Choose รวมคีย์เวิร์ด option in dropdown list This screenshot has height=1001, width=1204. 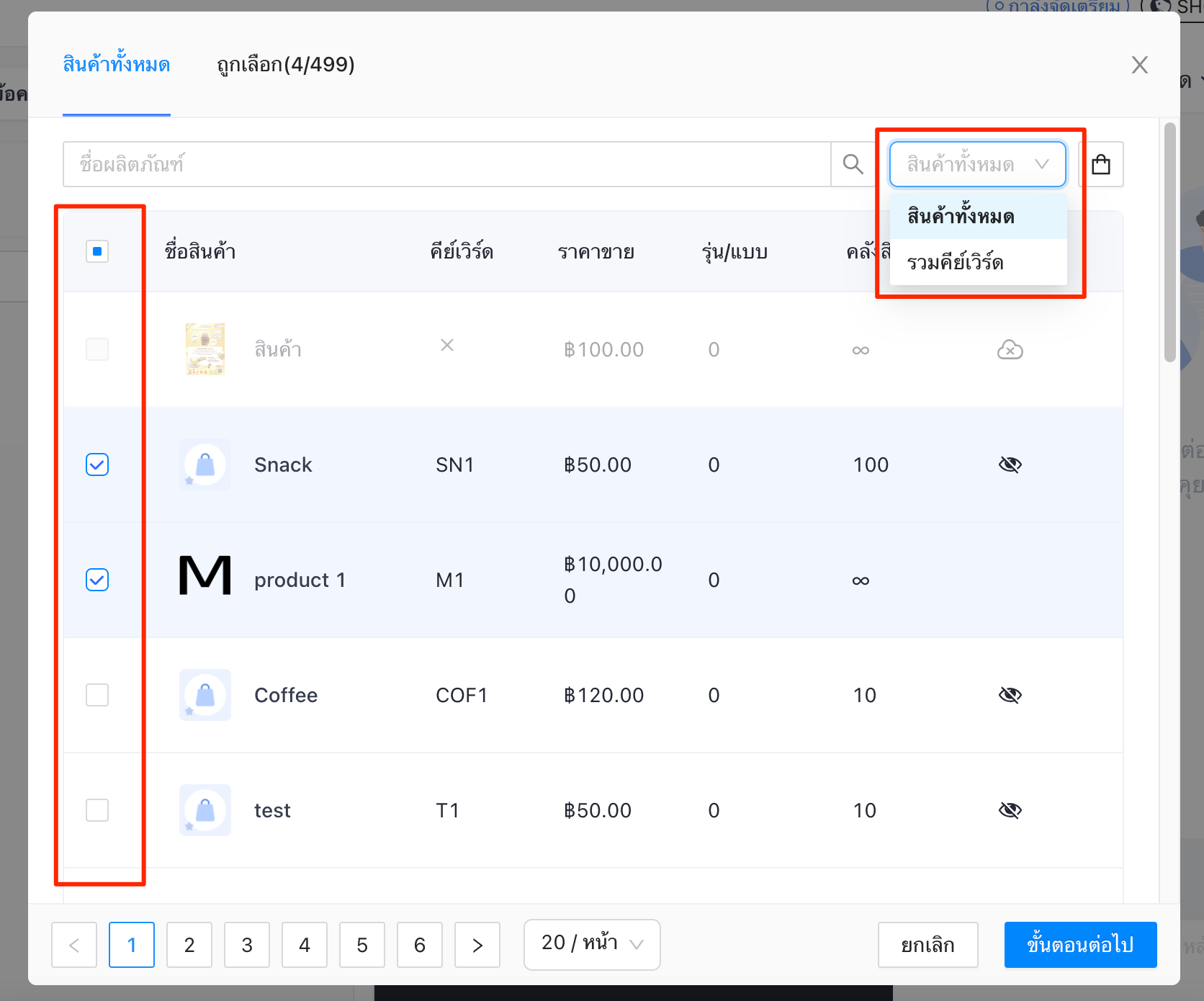(978, 262)
